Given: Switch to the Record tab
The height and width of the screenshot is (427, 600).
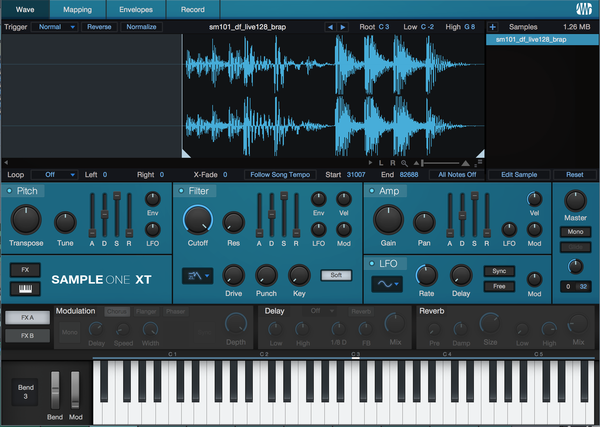Looking at the screenshot, I should (x=192, y=10).
